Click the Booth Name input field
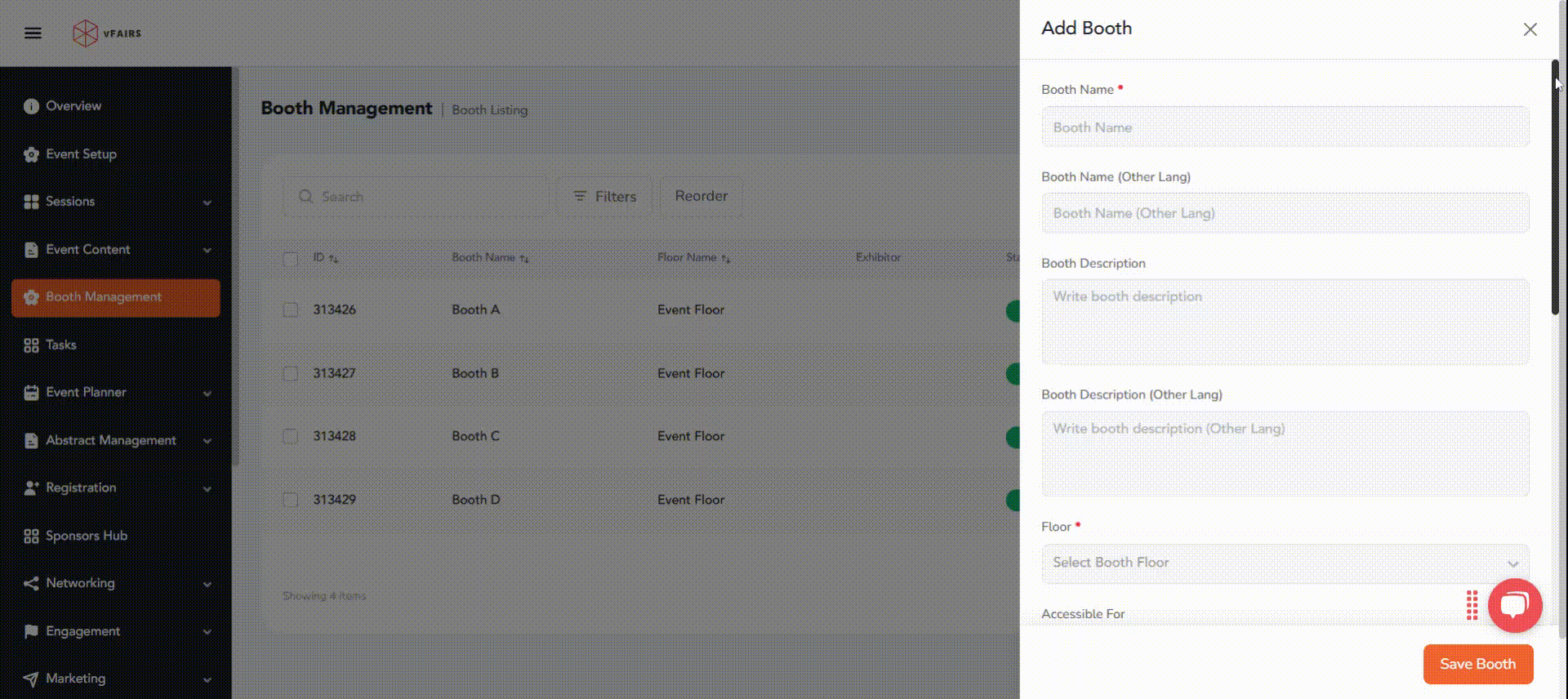The image size is (1568, 699). [1285, 127]
